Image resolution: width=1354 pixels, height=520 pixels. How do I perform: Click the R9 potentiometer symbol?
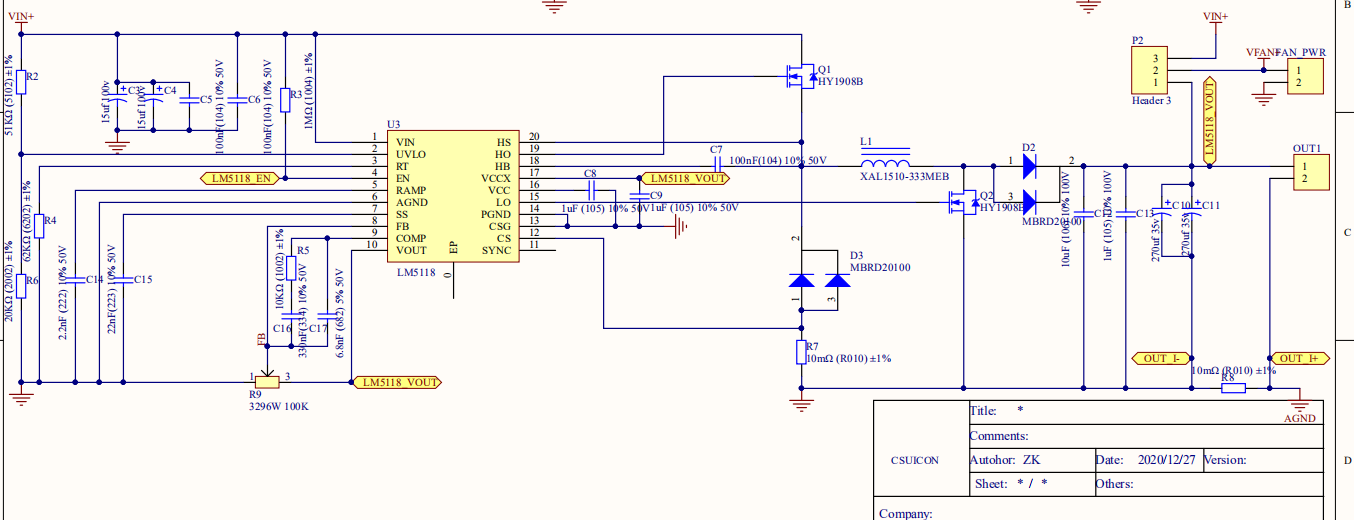point(267,380)
